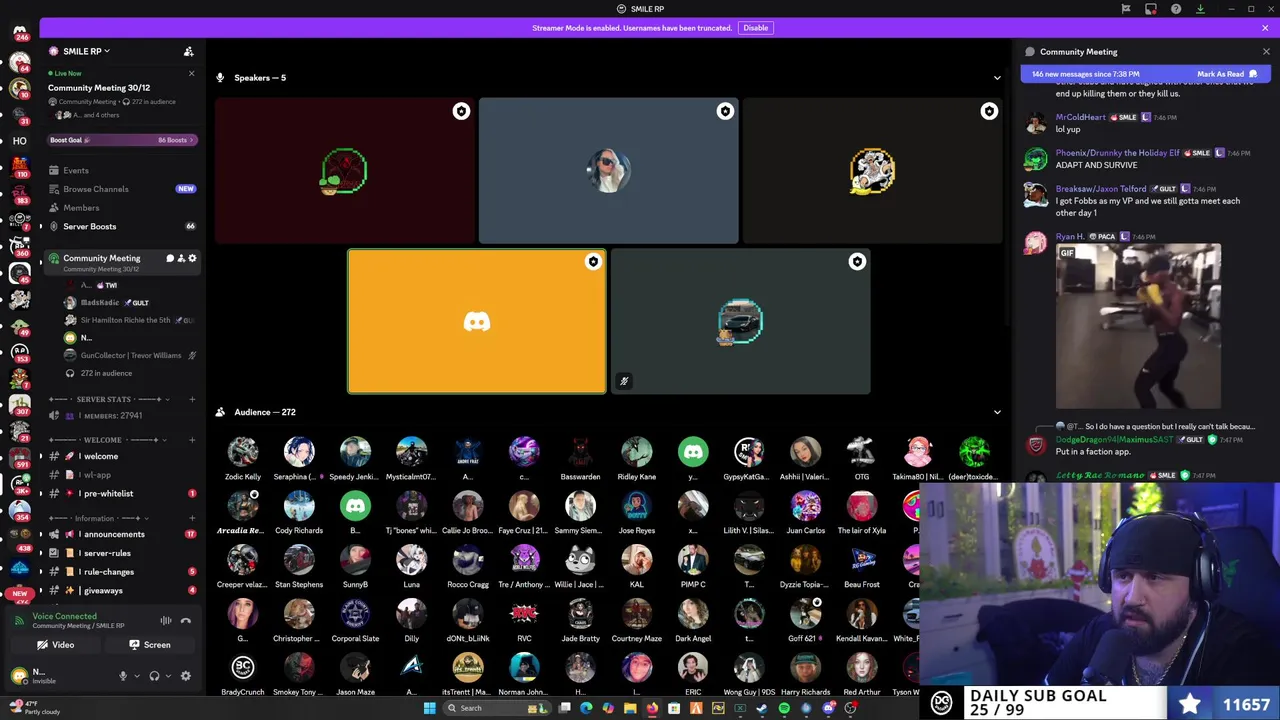Click invite icon on Community Meeting channel
Viewport: 1280px width, 720px height.
click(x=181, y=258)
